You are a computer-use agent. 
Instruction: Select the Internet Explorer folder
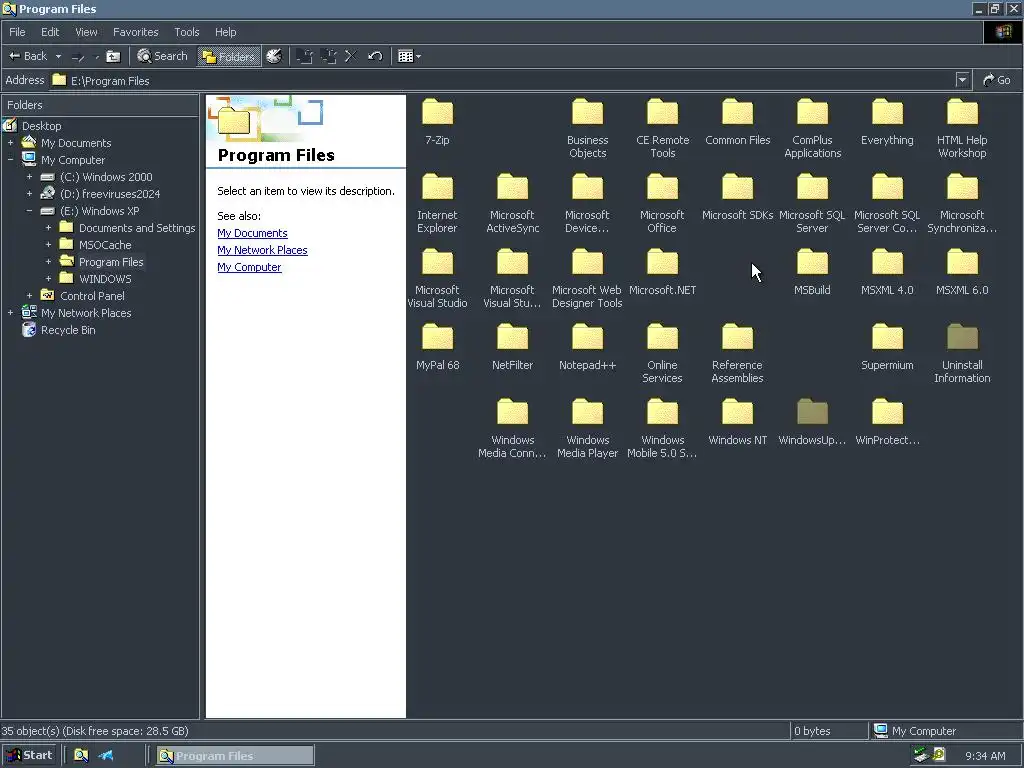438,203
